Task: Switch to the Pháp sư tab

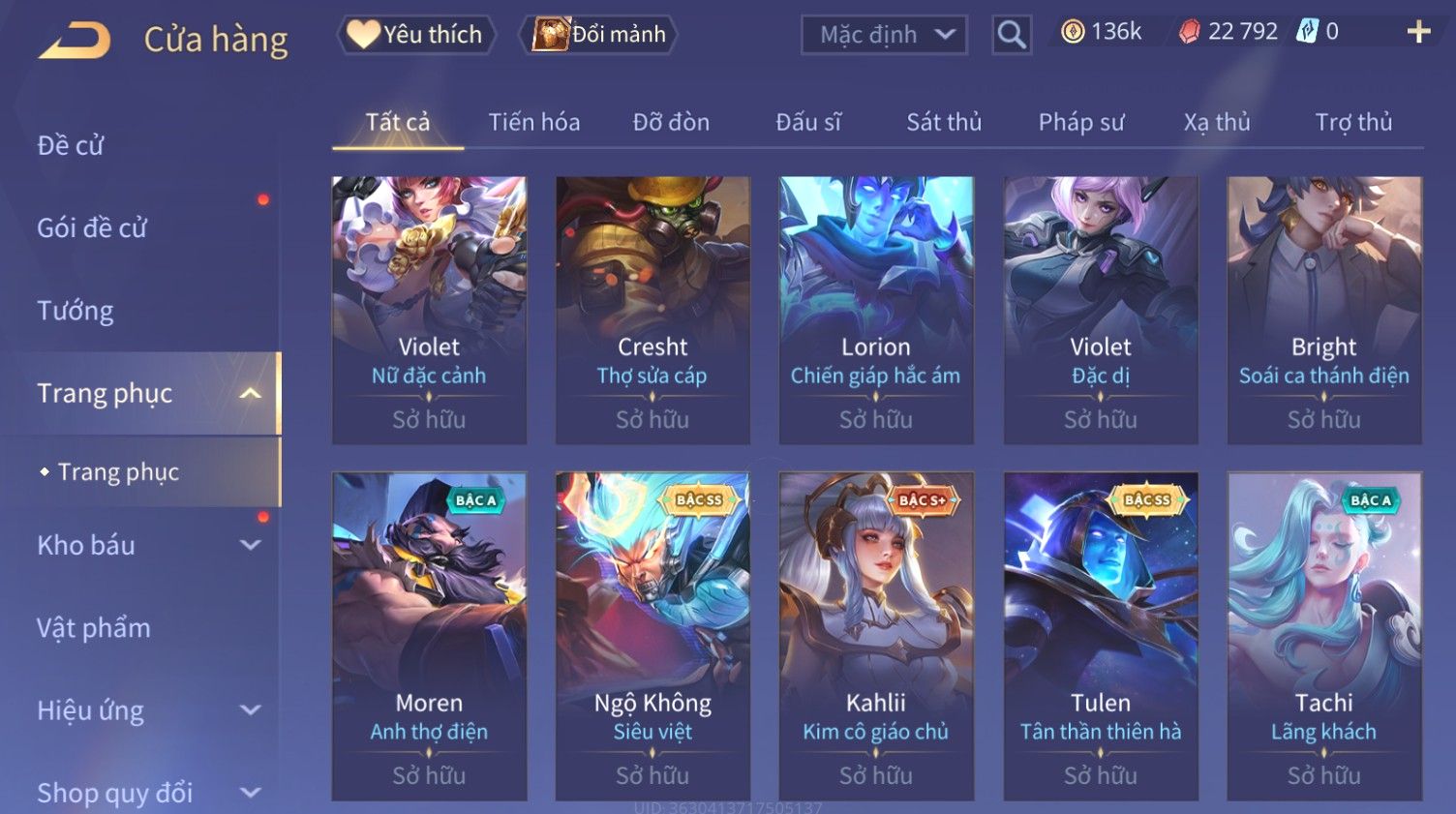Action: tap(1081, 122)
